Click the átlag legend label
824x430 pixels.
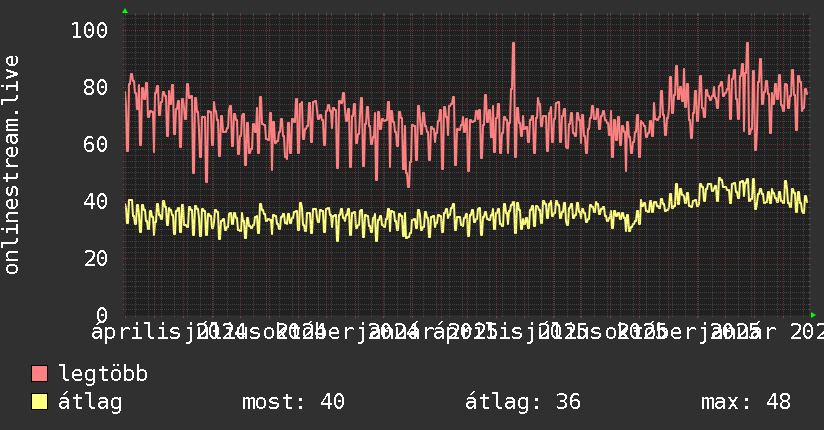coord(90,403)
